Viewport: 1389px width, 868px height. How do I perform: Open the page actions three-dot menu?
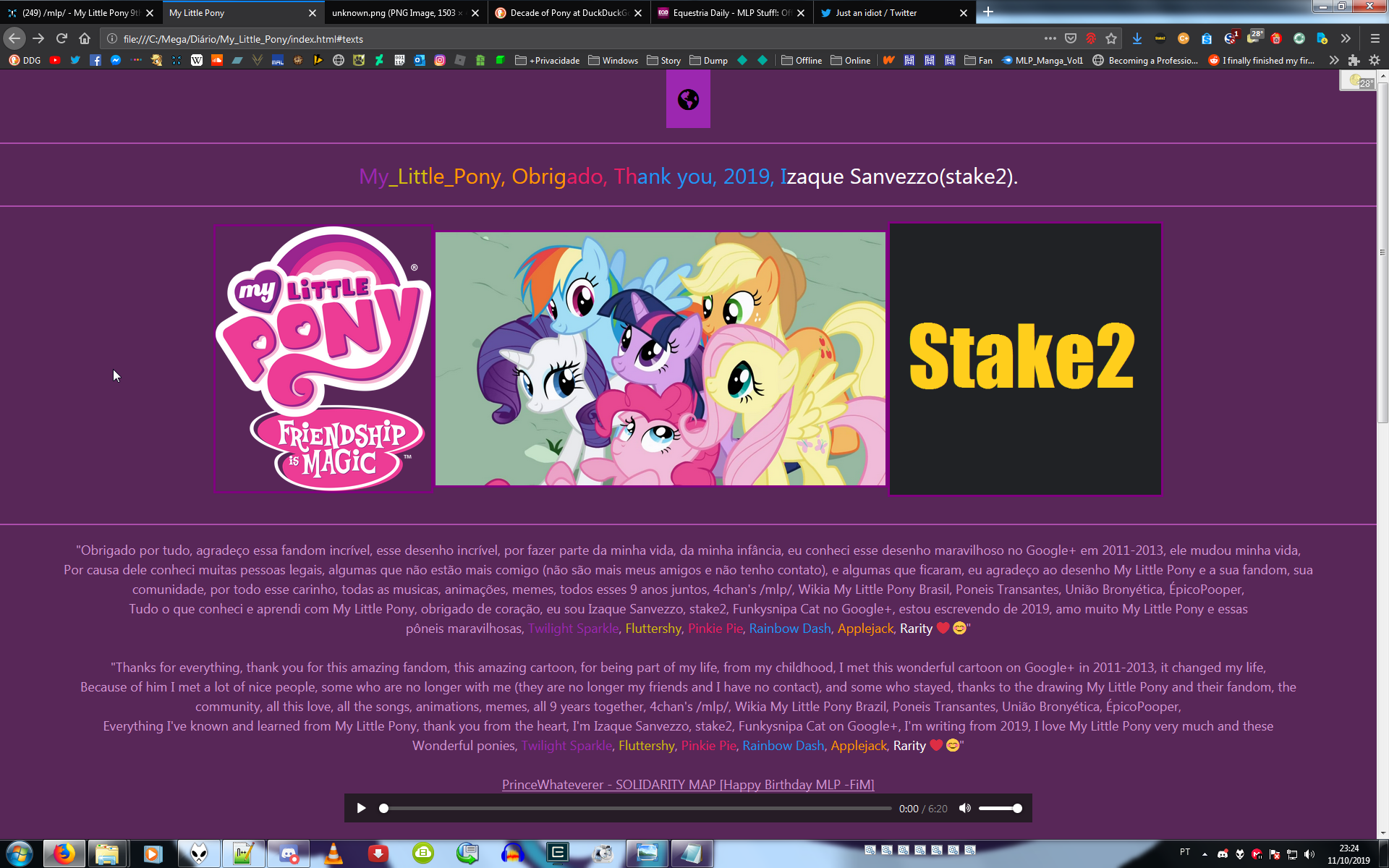tap(1050, 38)
